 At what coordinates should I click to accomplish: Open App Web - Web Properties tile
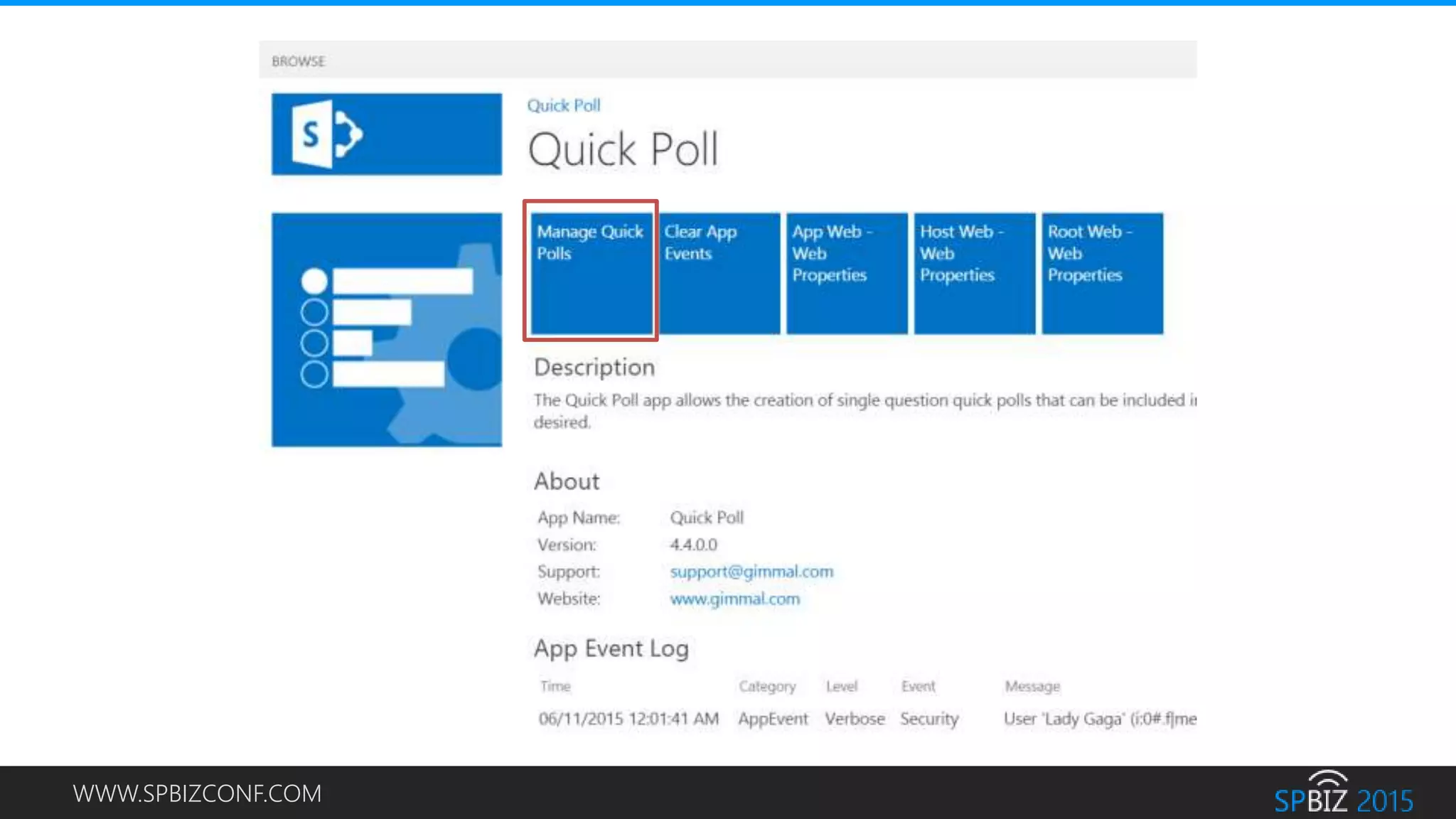pos(846,272)
